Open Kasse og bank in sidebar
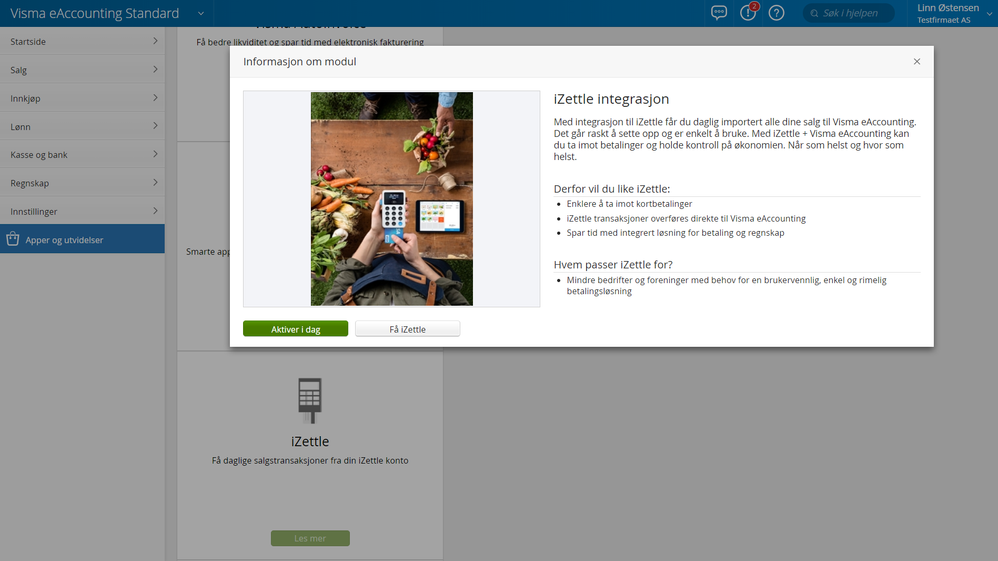The height and width of the screenshot is (561, 998). coord(82,155)
